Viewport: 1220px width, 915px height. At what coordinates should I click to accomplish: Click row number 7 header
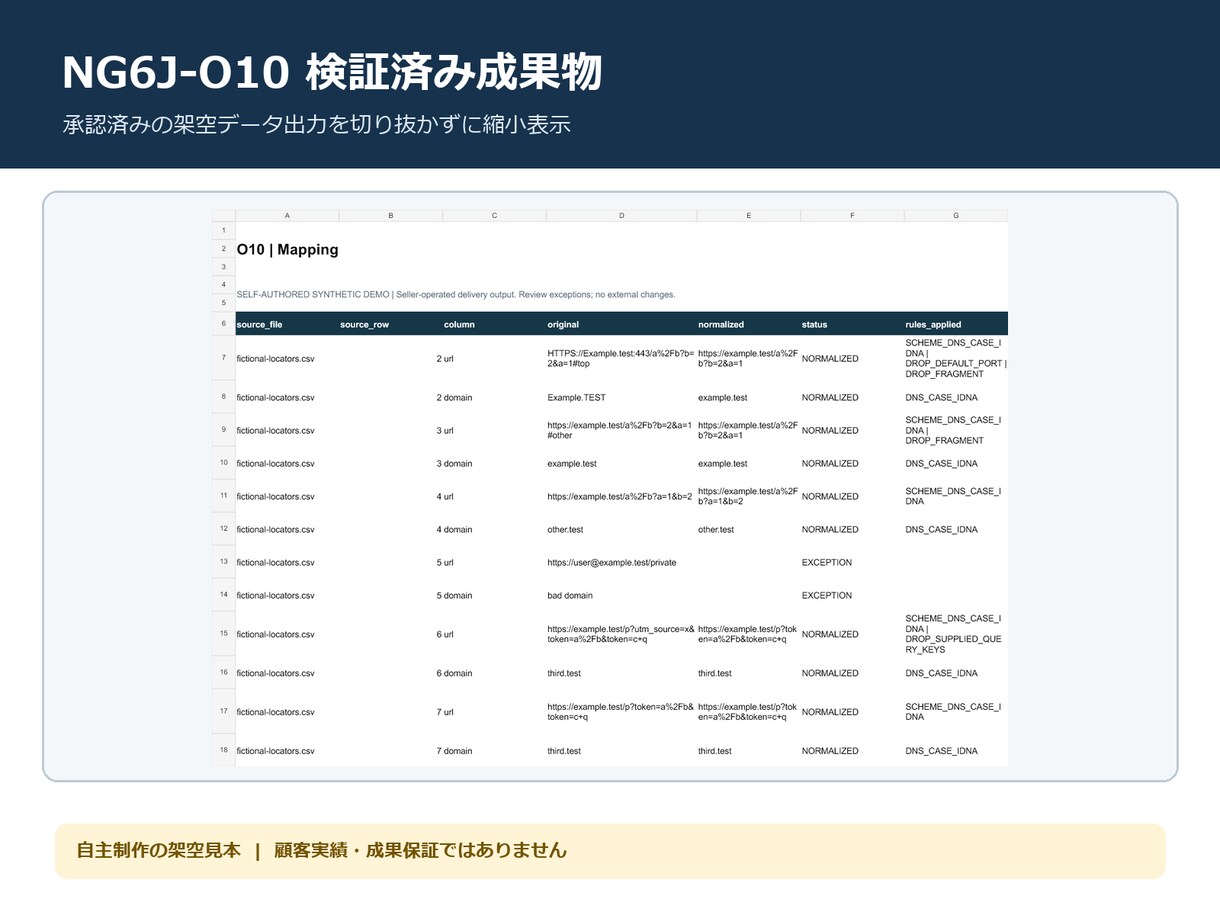tap(224, 358)
